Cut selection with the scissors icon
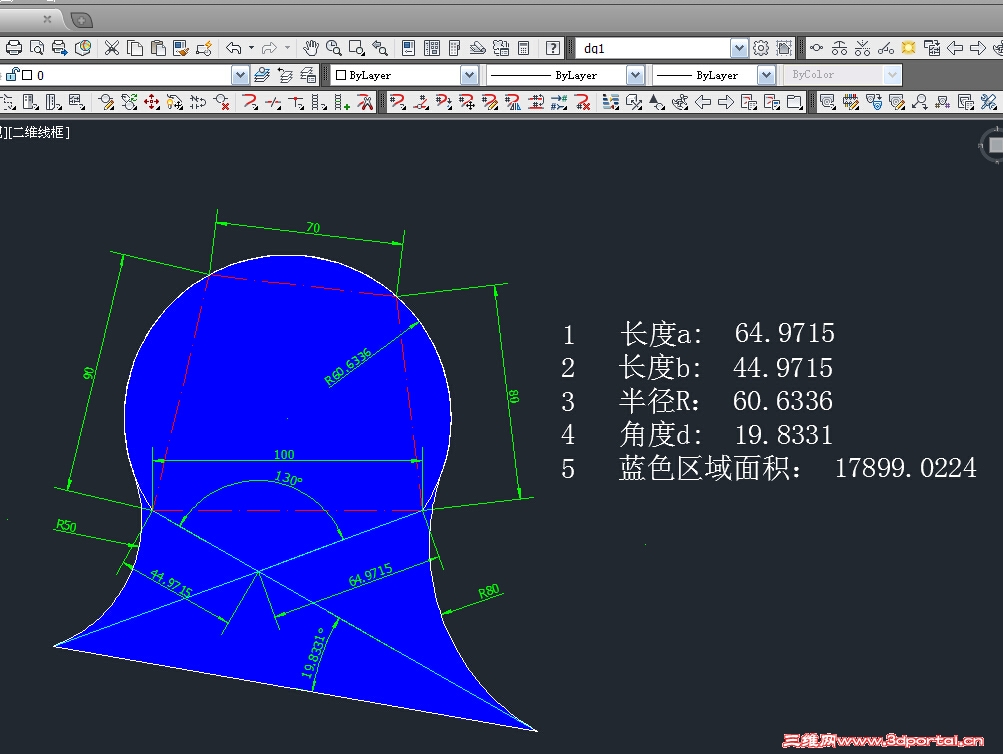 point(112,48)
